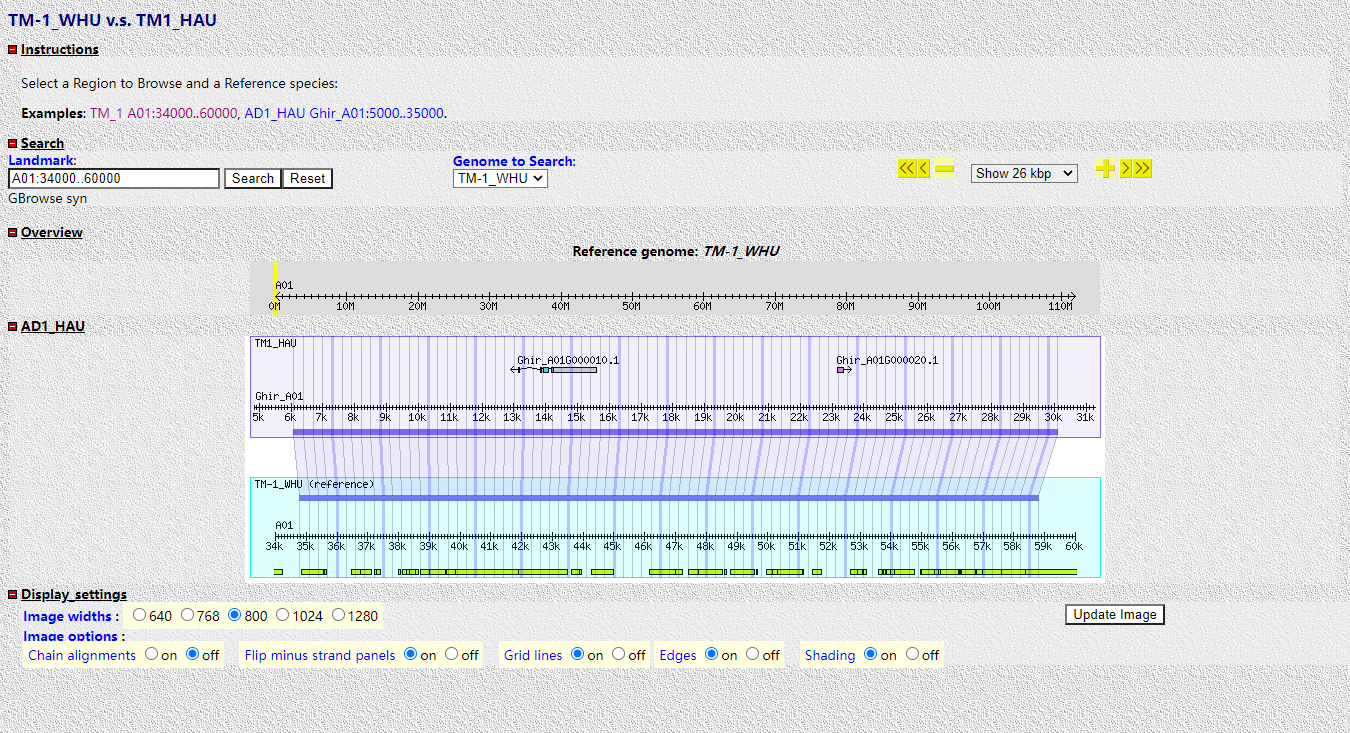Turn Chain alignments on
Viewport: 1350px width, 733px height.
(152, 654)
